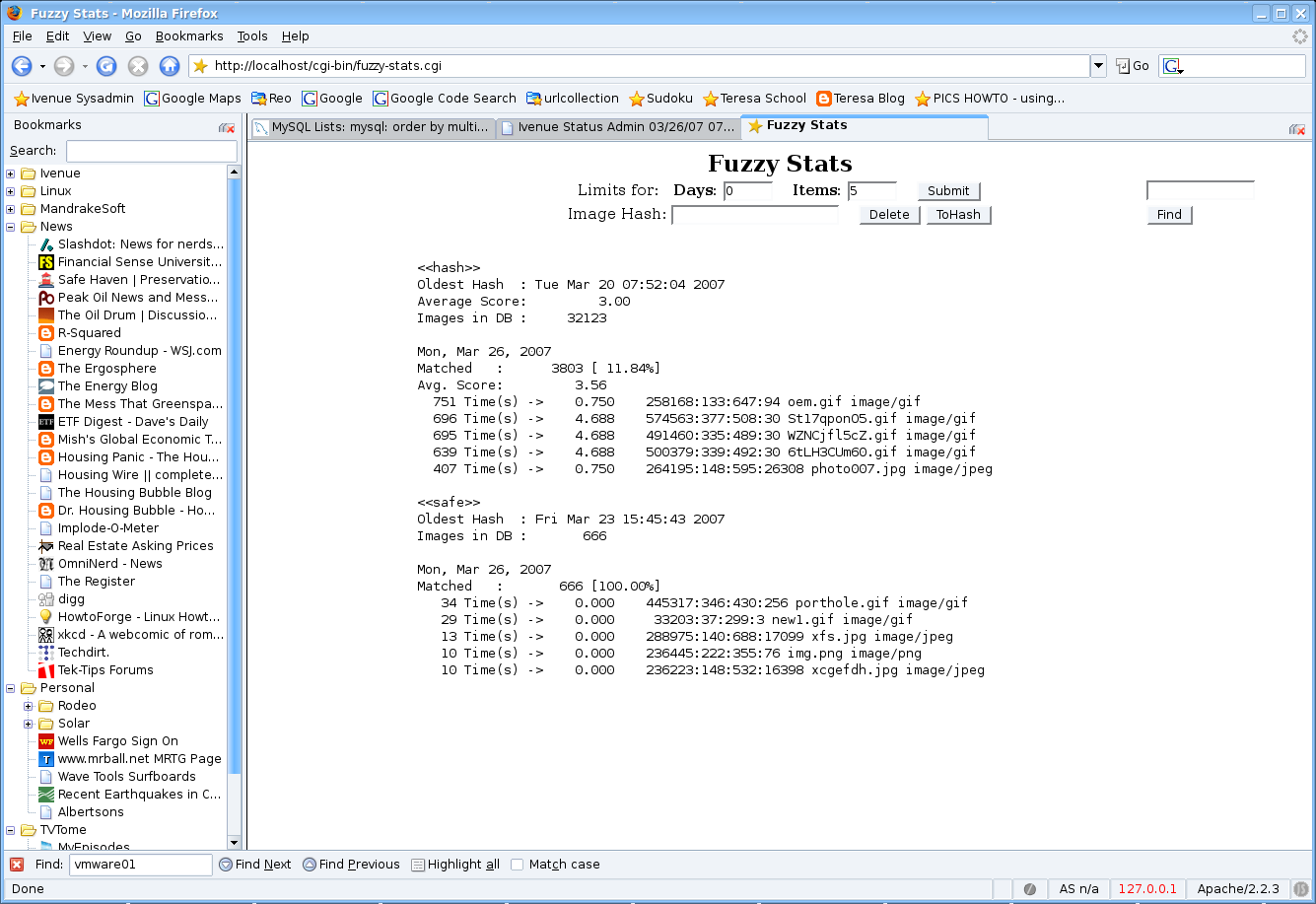Click the Reload page icon

106,66
